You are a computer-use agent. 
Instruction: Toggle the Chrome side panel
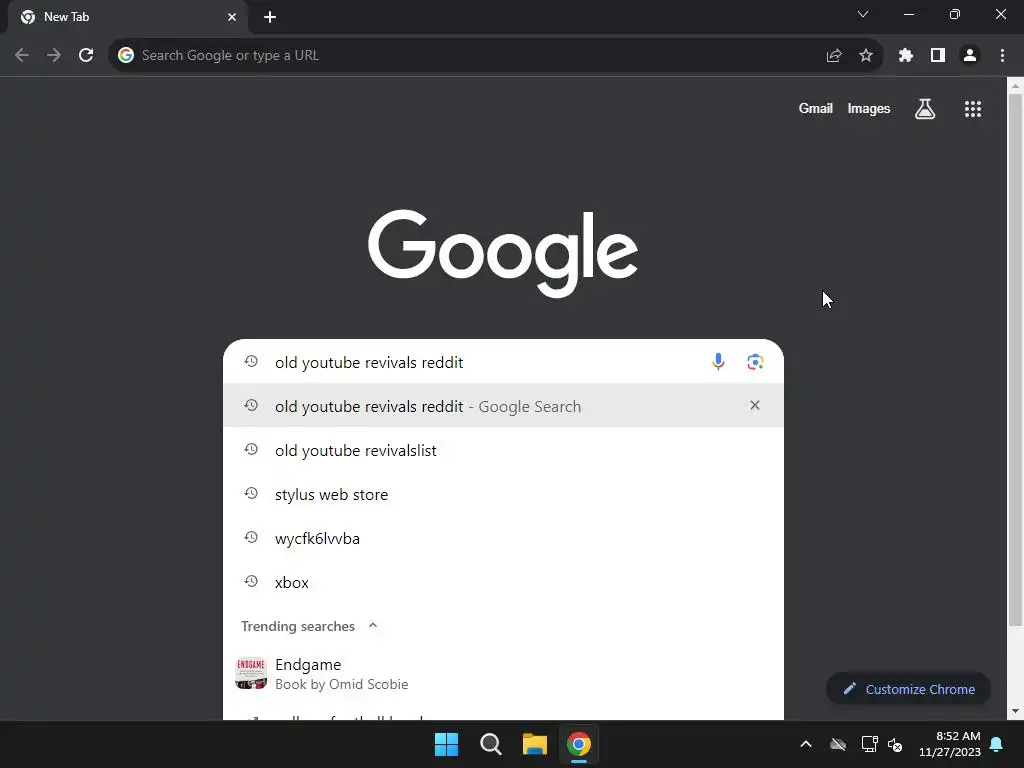coord(938,56)
